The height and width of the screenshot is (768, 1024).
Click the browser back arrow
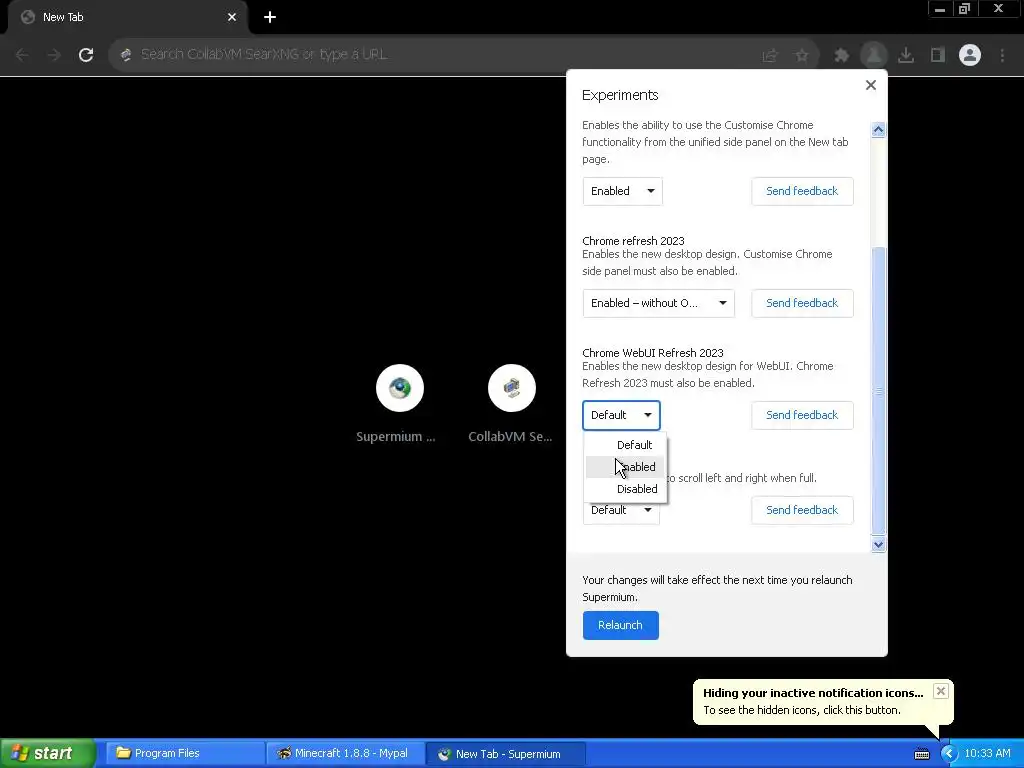click(22, 55)
